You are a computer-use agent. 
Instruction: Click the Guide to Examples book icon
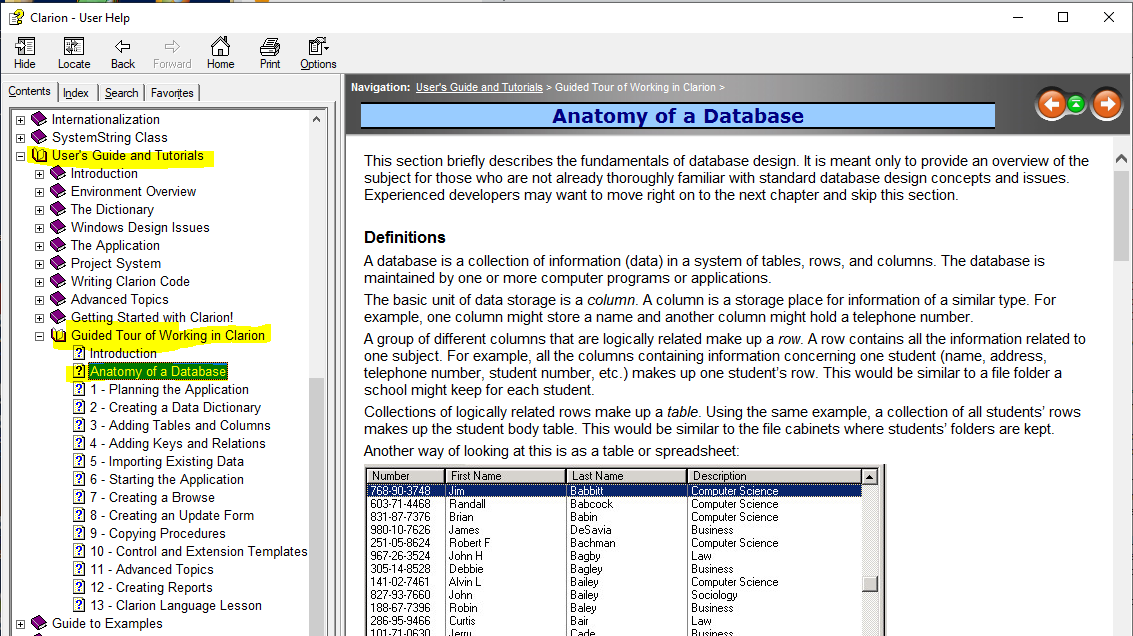40,623
